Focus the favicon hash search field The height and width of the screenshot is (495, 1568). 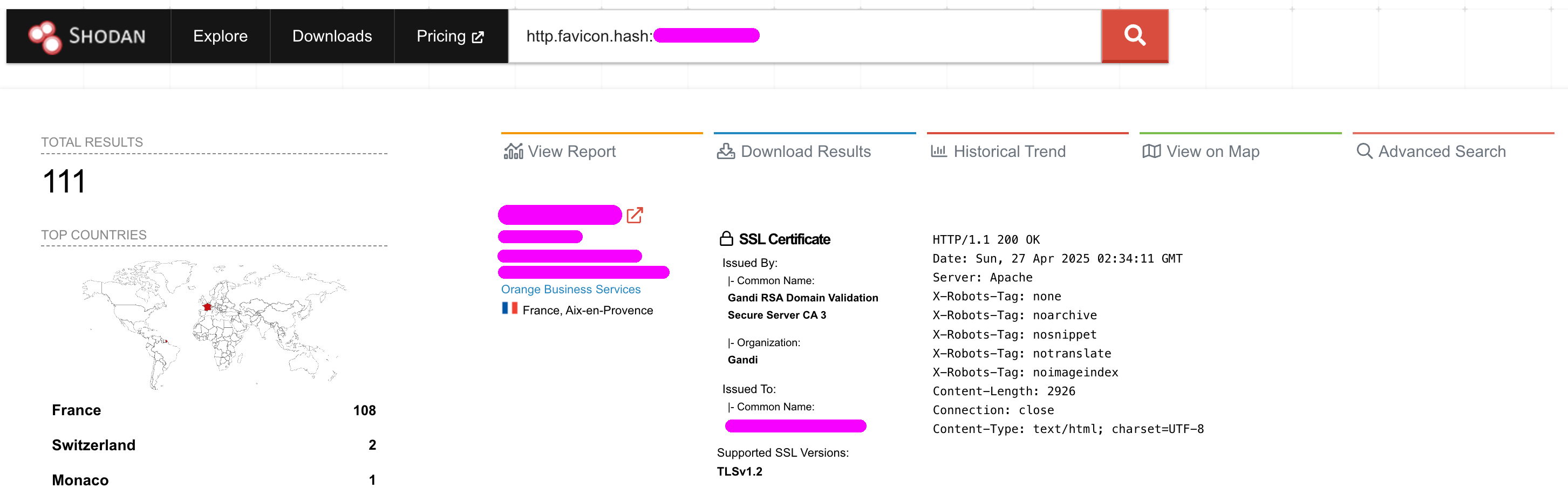coord(805,36)
